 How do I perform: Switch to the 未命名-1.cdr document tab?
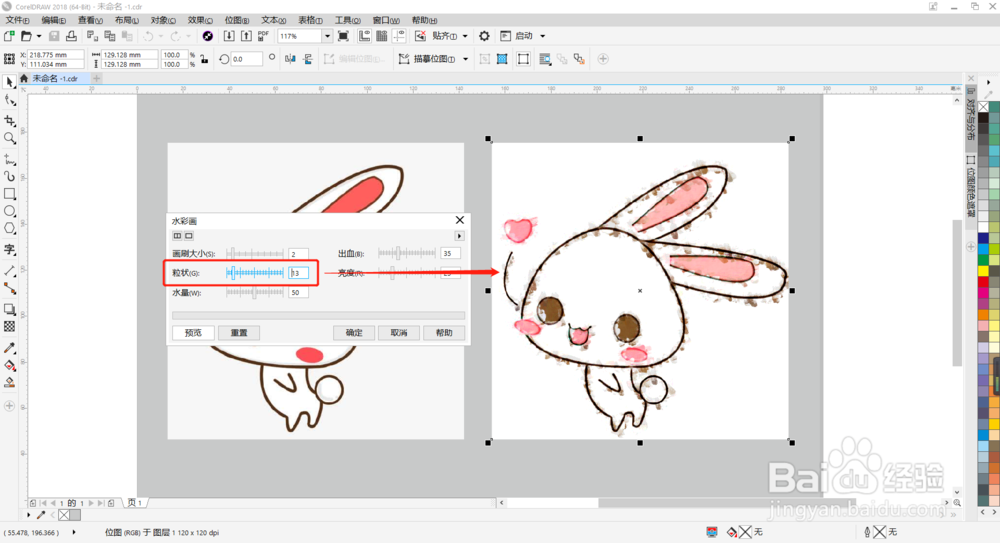pyautogui.click(x=55, y=78)
